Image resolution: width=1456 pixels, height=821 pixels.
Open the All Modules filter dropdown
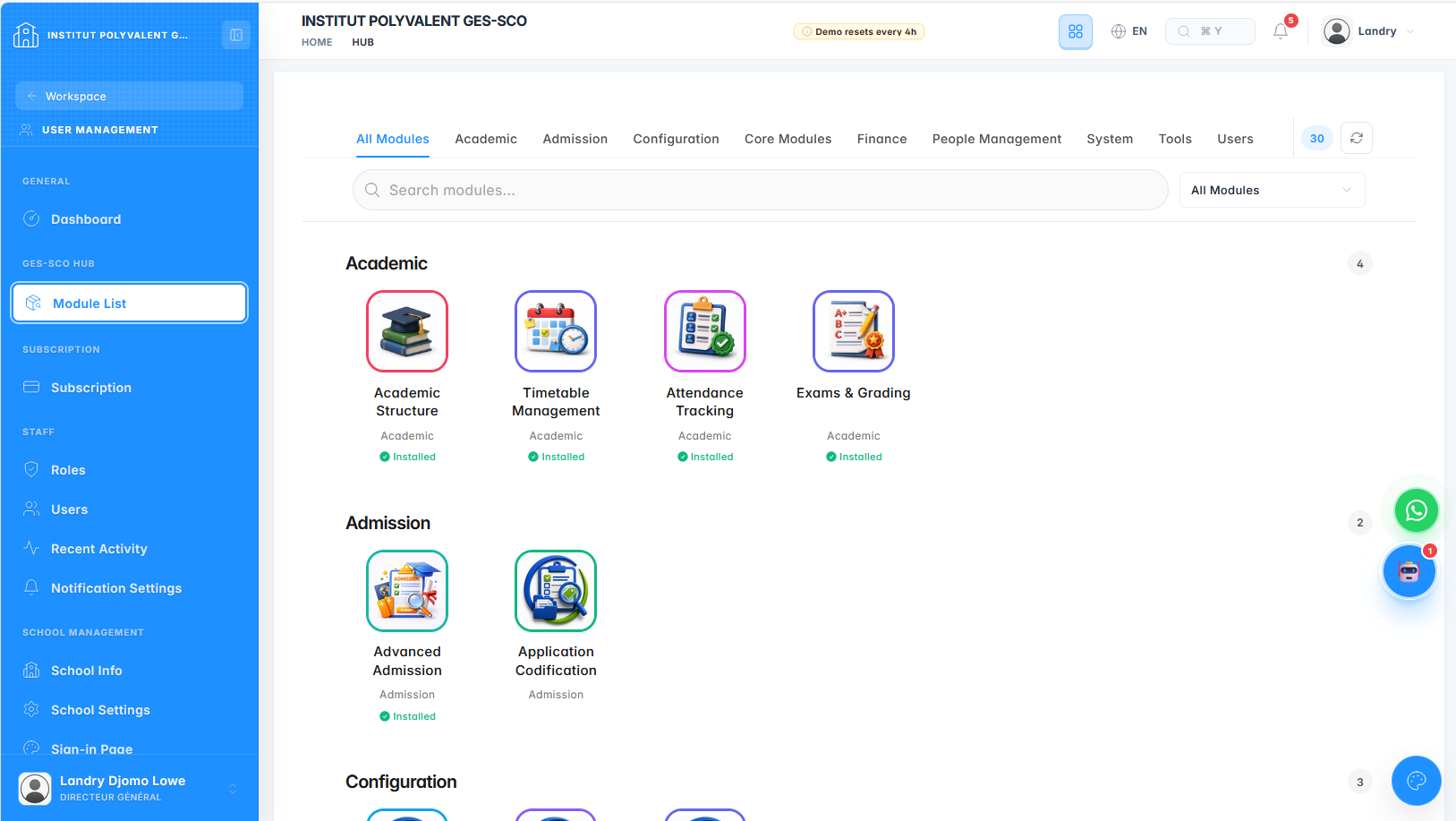pos(1272,190)
